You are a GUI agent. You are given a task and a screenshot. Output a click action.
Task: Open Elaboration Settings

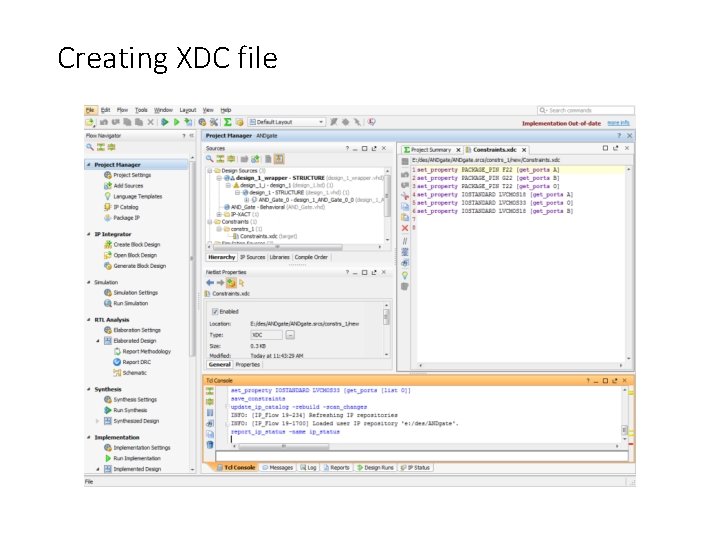(137, 330)
